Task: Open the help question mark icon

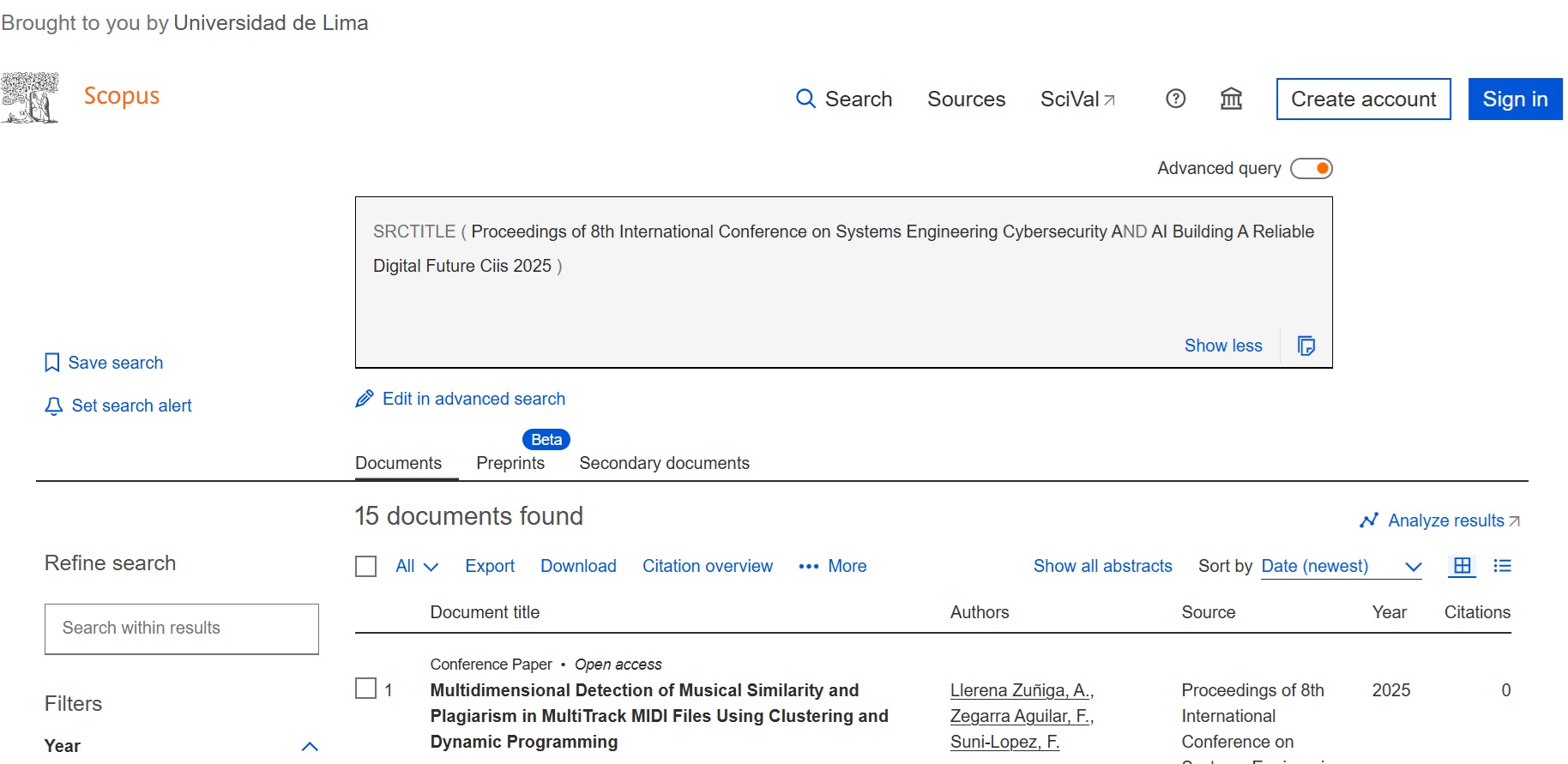Action: coord(1175,99)
